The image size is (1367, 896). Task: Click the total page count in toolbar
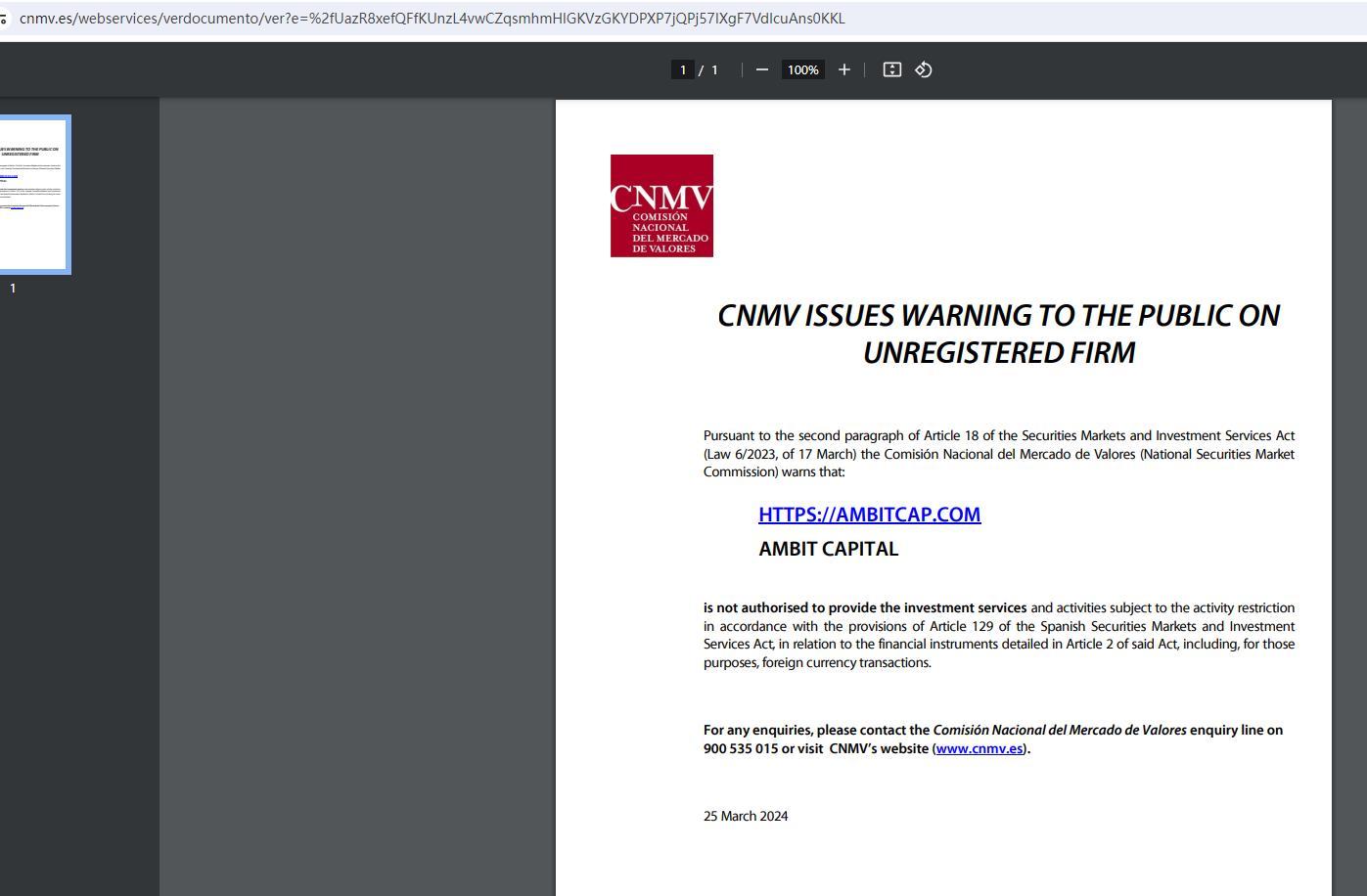click(714, 69)
